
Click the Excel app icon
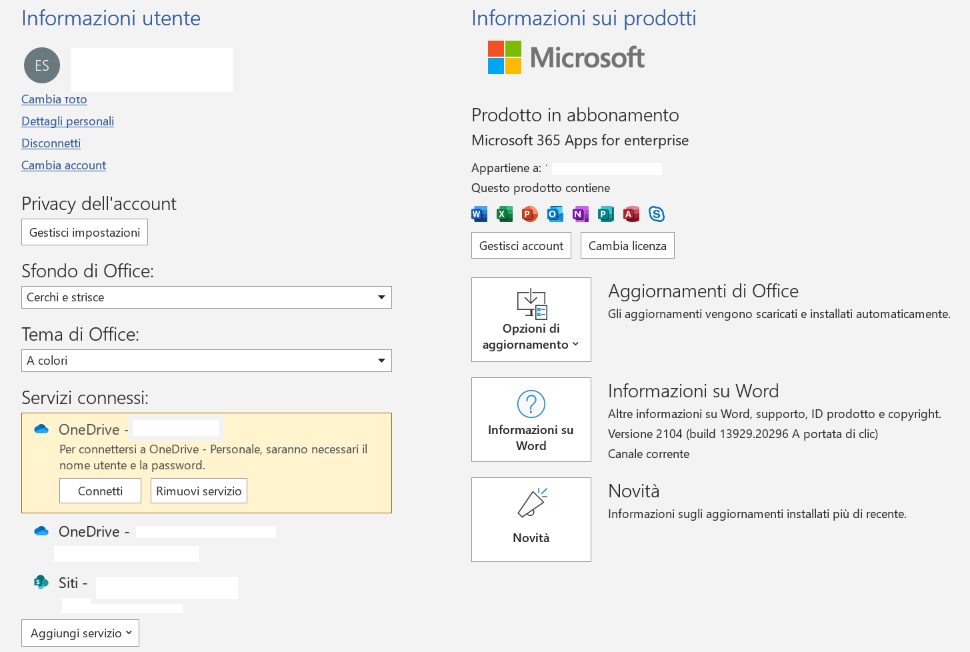click(x=504, y=214)
